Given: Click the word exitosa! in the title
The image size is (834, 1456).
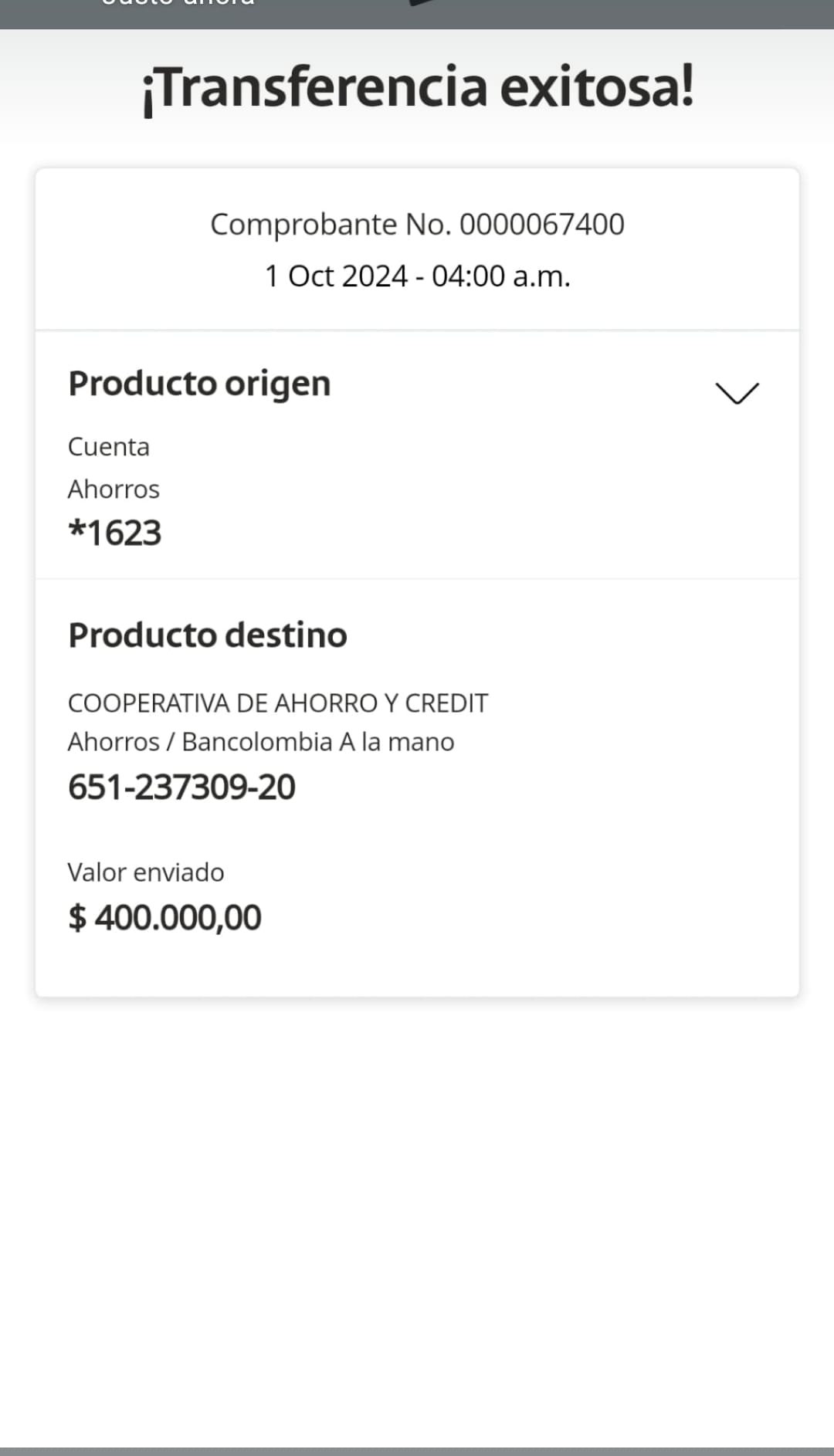Looking at the screenshot, I should [596, 87].
